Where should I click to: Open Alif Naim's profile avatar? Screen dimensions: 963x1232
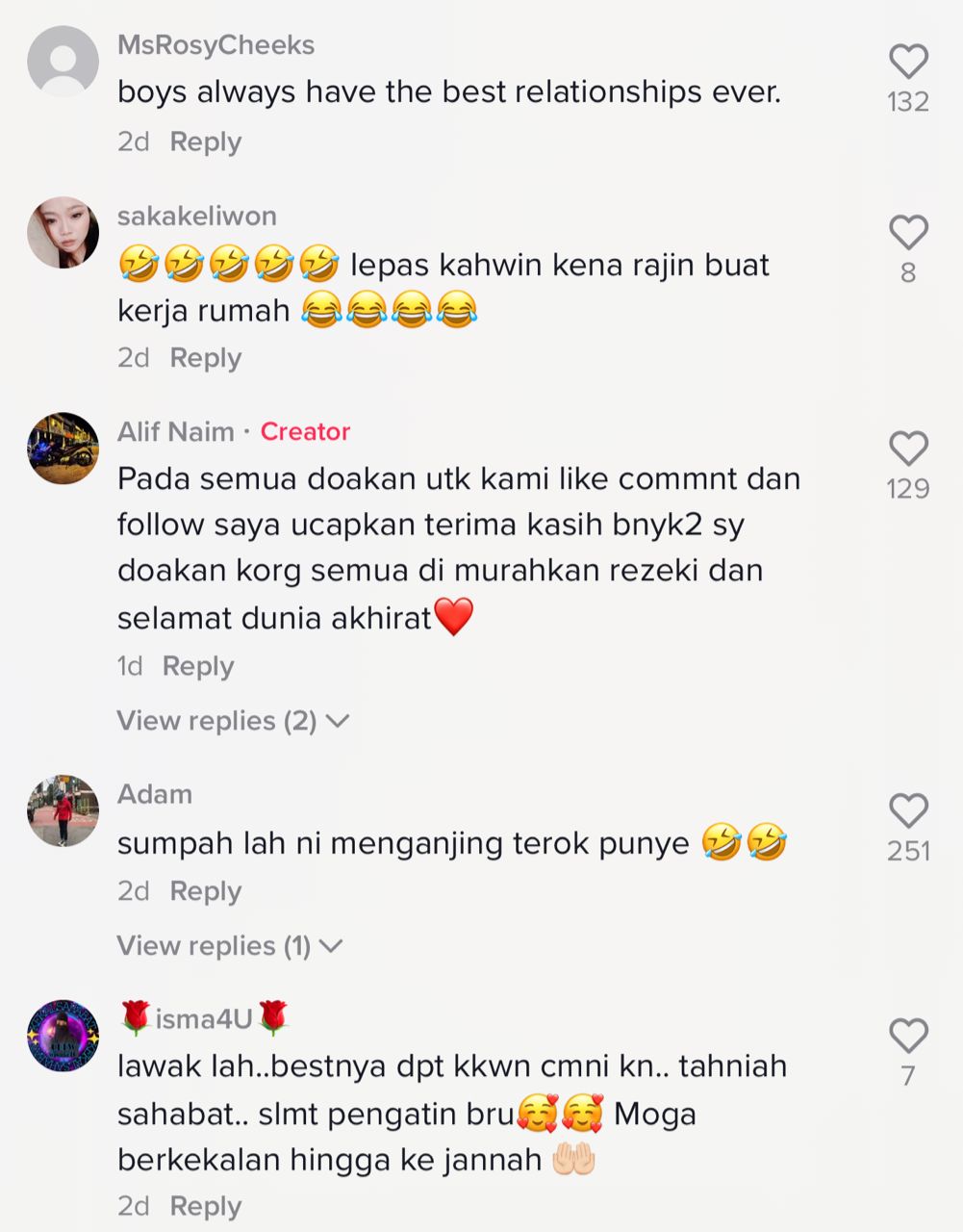pos(63,448)
